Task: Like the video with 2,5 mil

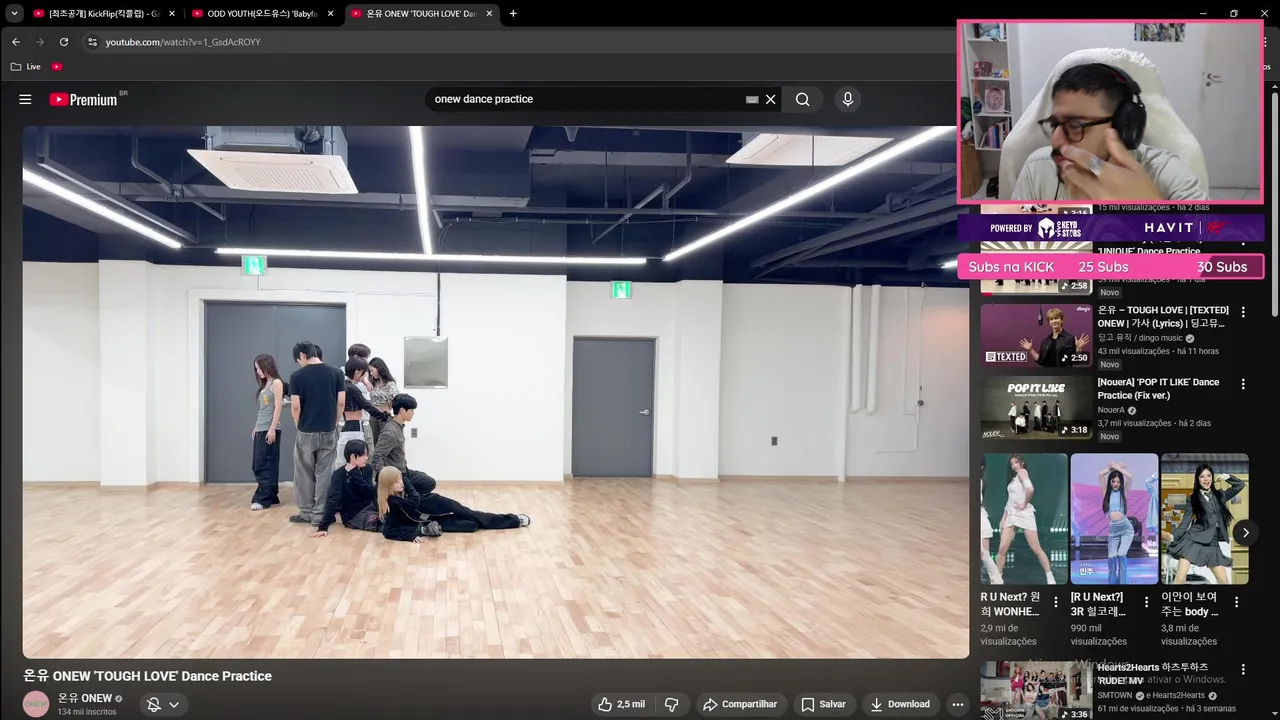Action: tap(622, 704)
